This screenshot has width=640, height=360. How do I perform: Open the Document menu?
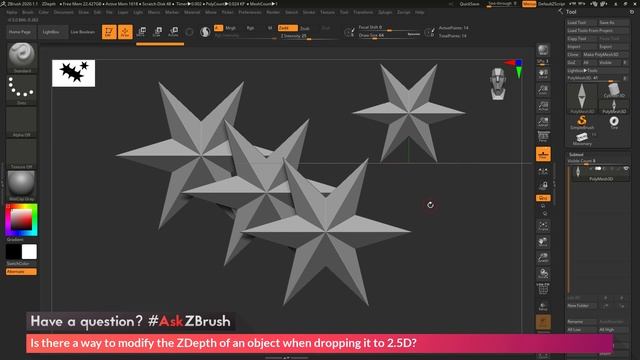click(64, 13)
